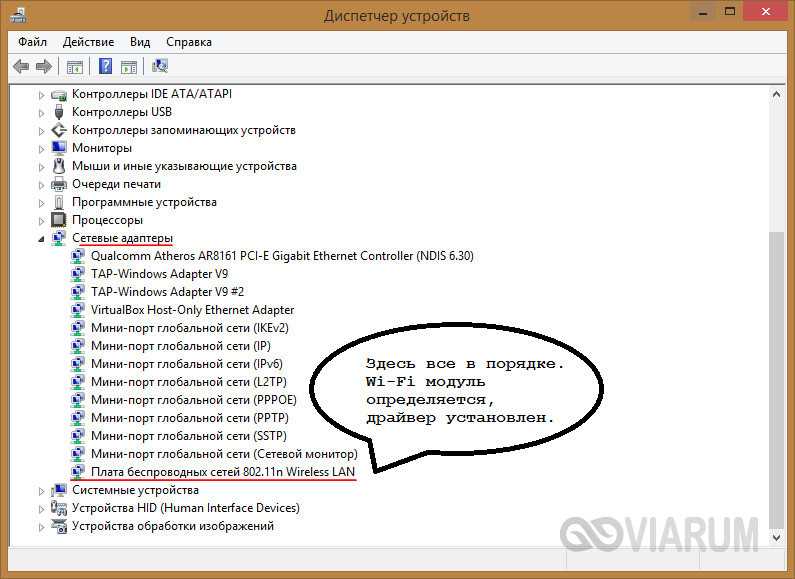
Task: Click the scrollbar up arrow
Action: 776,94
